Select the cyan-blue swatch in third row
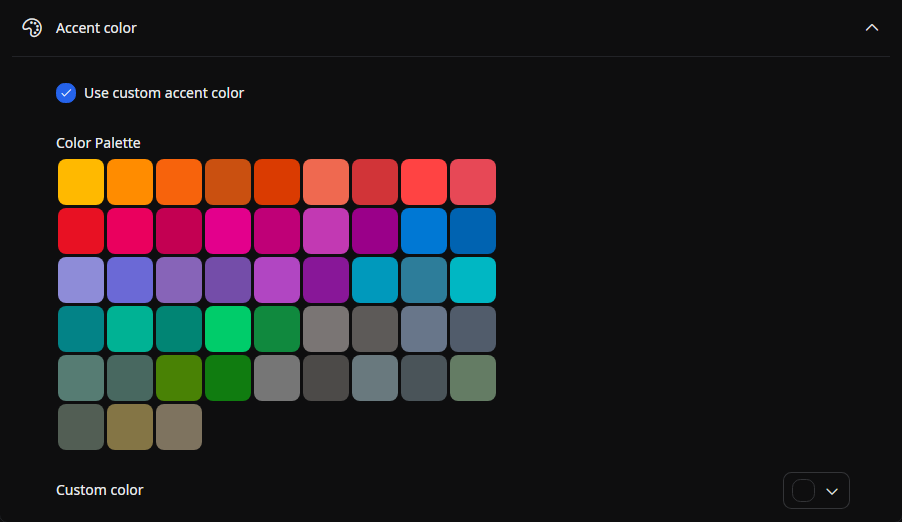902x522 pixels. coord(375,280)
